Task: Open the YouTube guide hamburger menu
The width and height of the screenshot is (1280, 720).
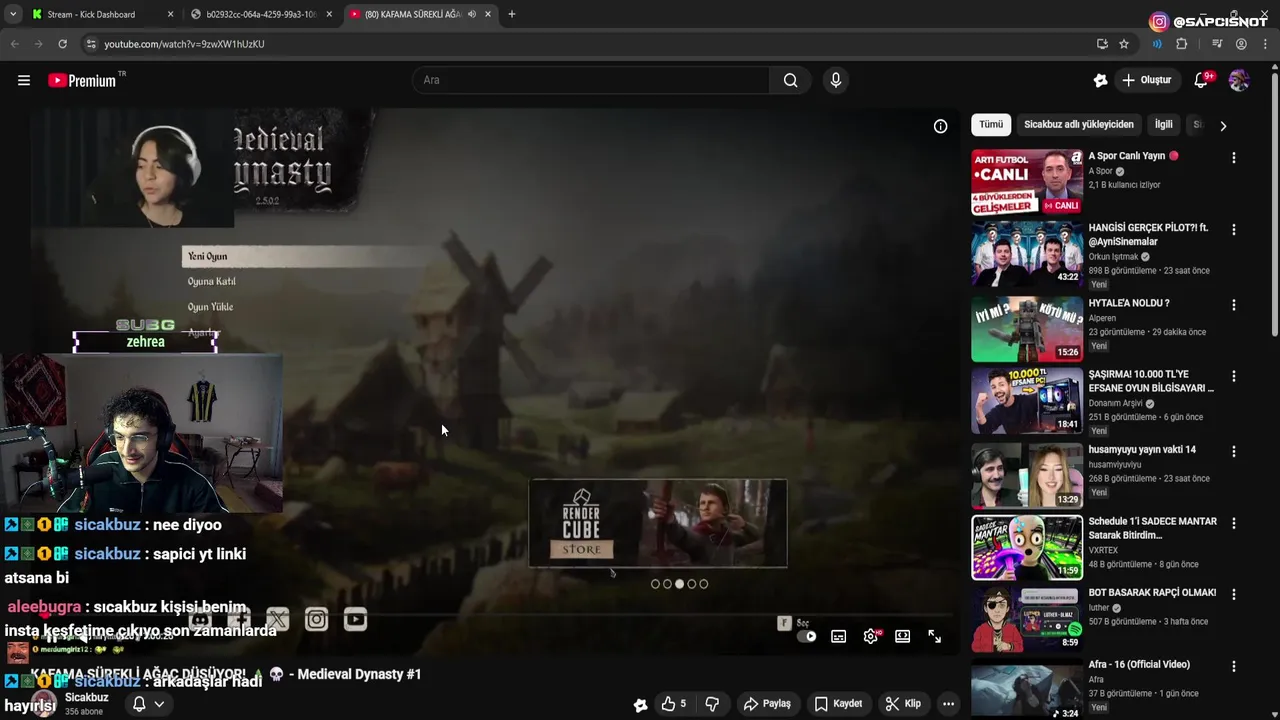Action: tap(24, 80)
